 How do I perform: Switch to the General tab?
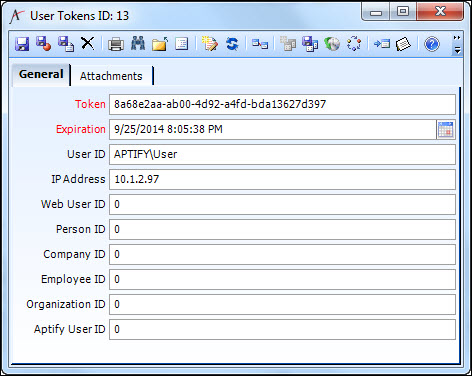pos(41,74)
